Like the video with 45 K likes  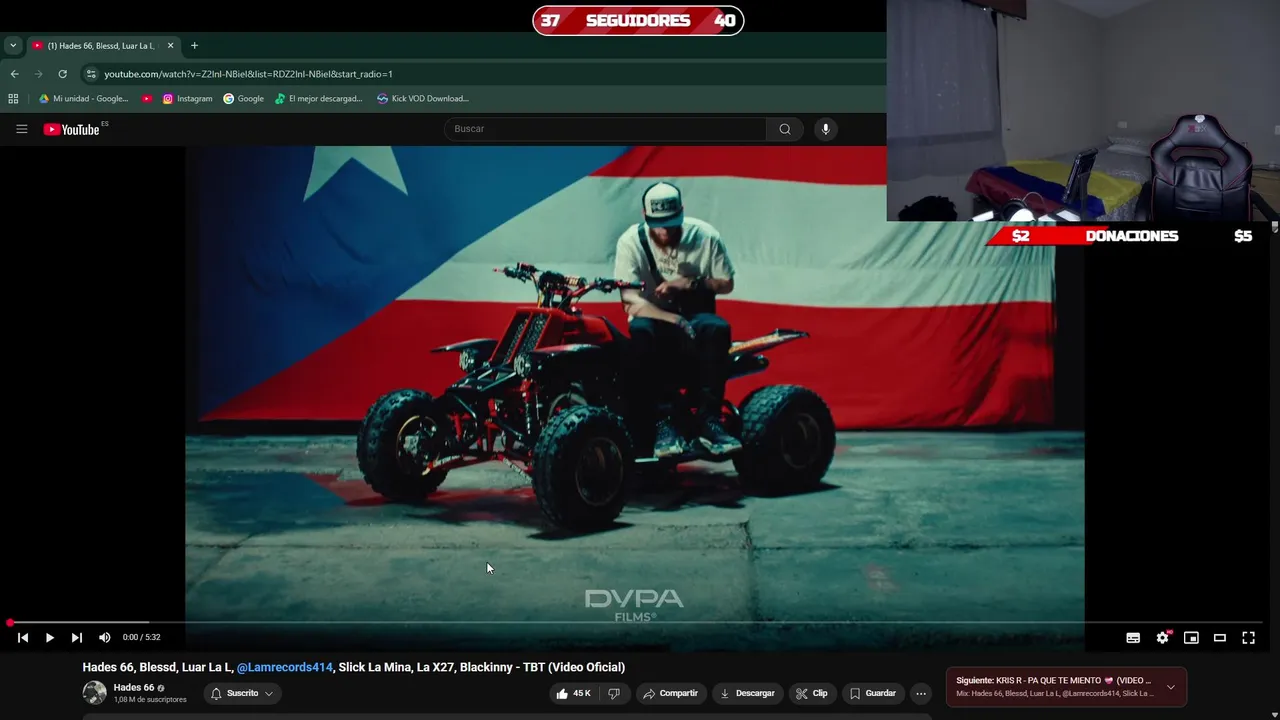click(573, 693)
